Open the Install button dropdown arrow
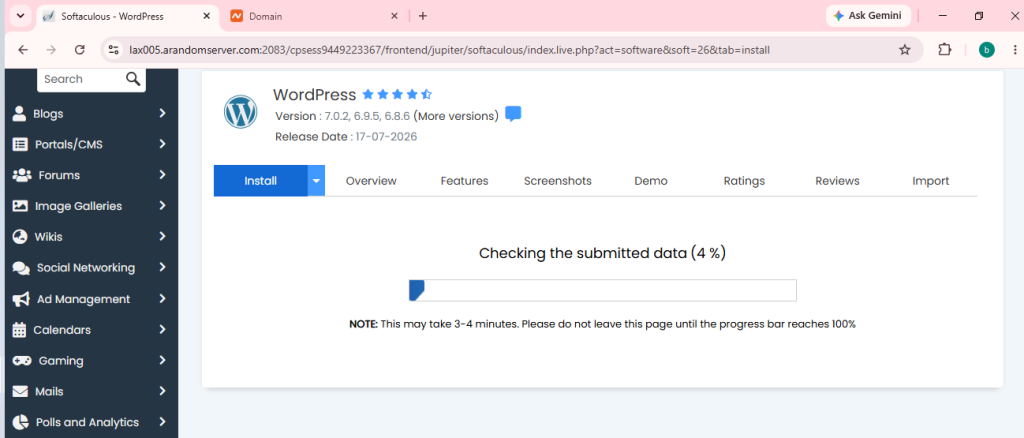 coord(316,181)
